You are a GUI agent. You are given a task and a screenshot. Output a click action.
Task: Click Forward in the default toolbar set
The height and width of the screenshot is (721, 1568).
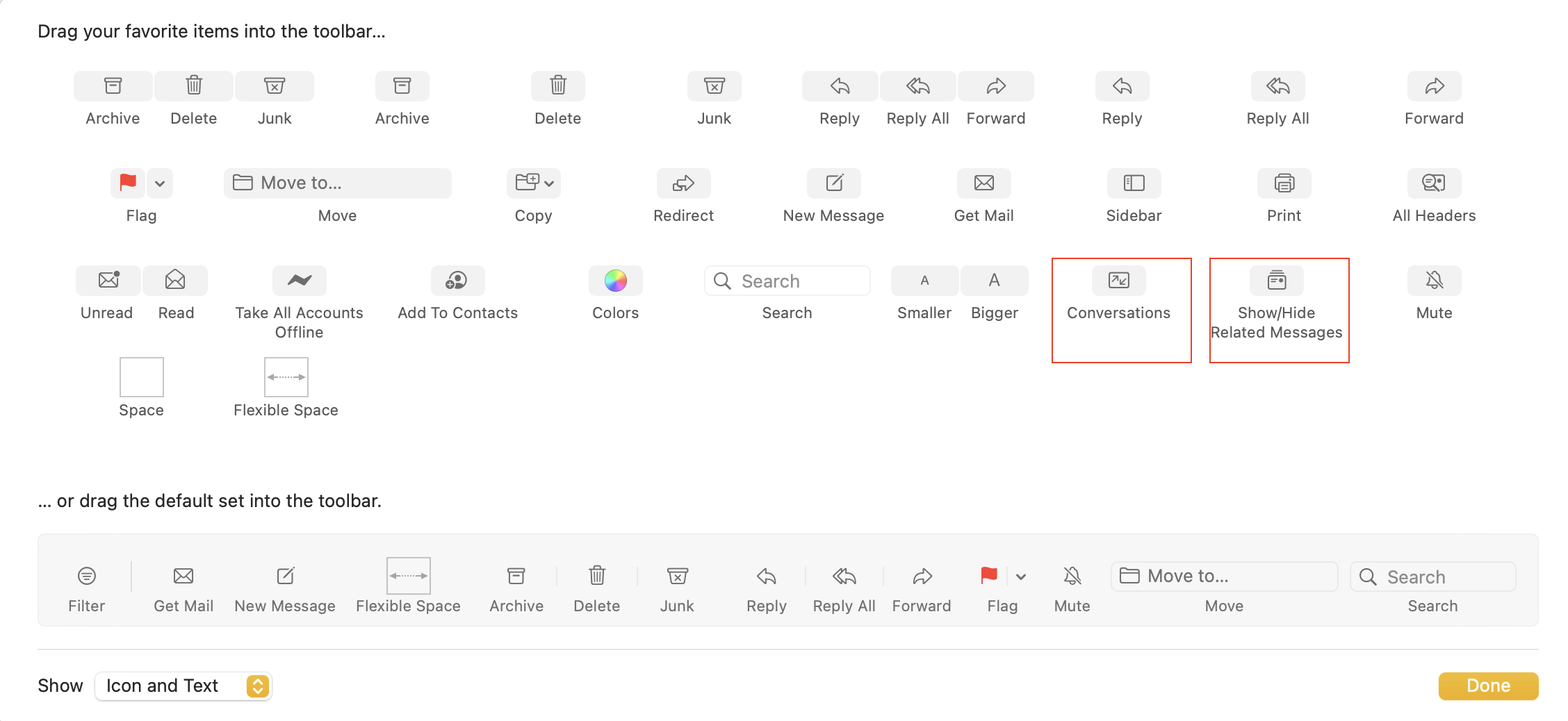922,576
